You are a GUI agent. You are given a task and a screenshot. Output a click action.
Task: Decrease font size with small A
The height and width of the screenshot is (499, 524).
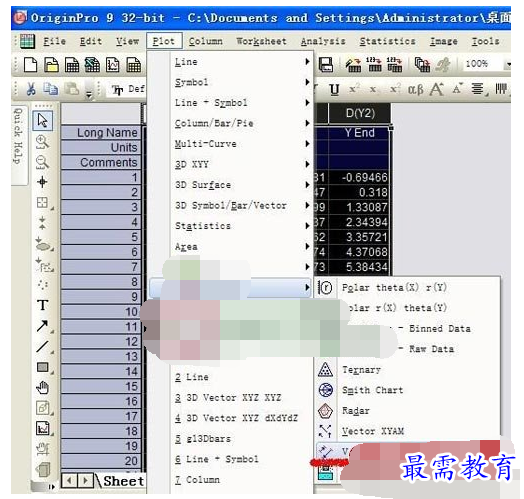[x=457, y=89]
